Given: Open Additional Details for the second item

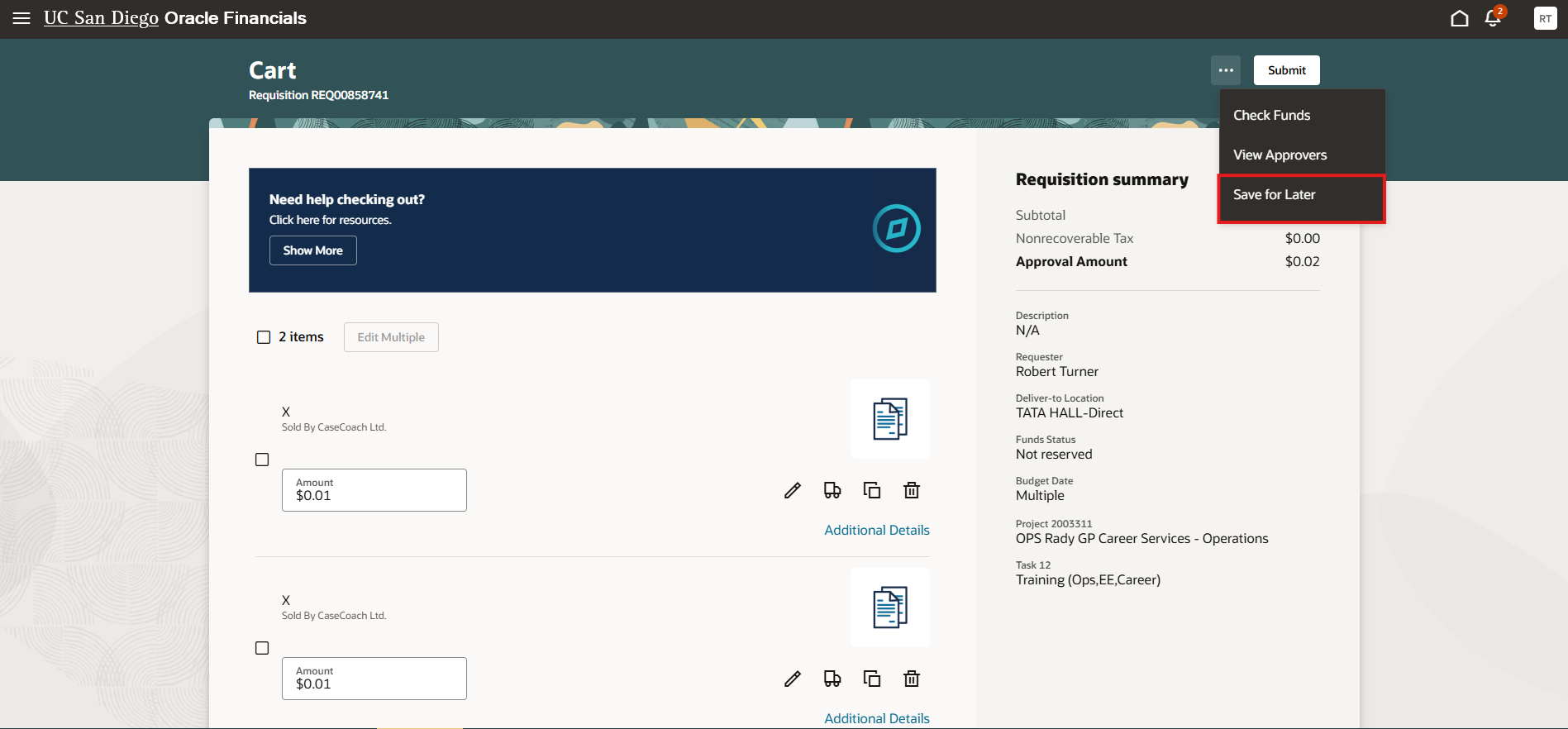Looking at the screenshot, I should coord(877,718).
